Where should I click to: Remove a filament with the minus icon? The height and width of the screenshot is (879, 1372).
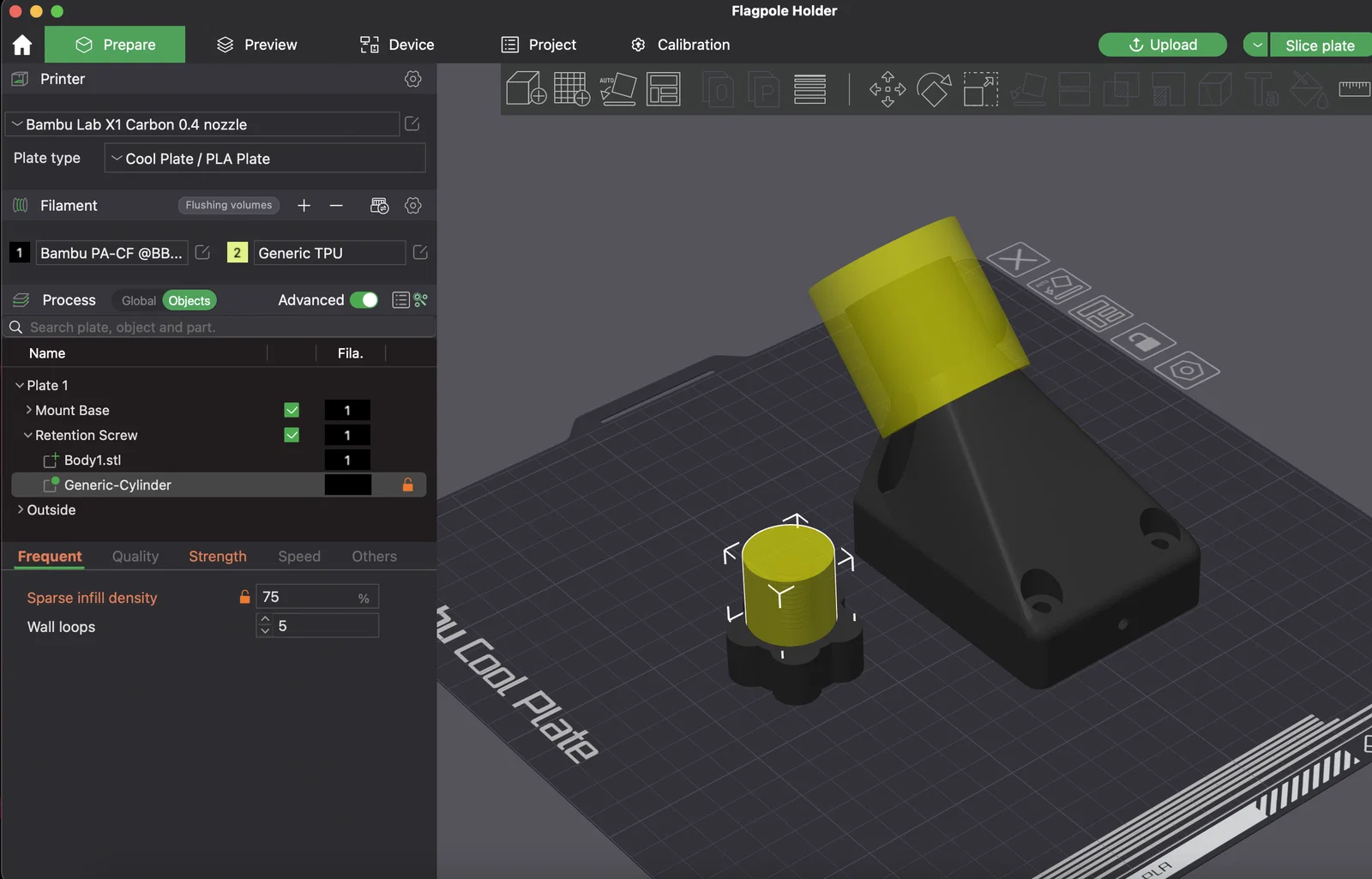pos(336,206)
